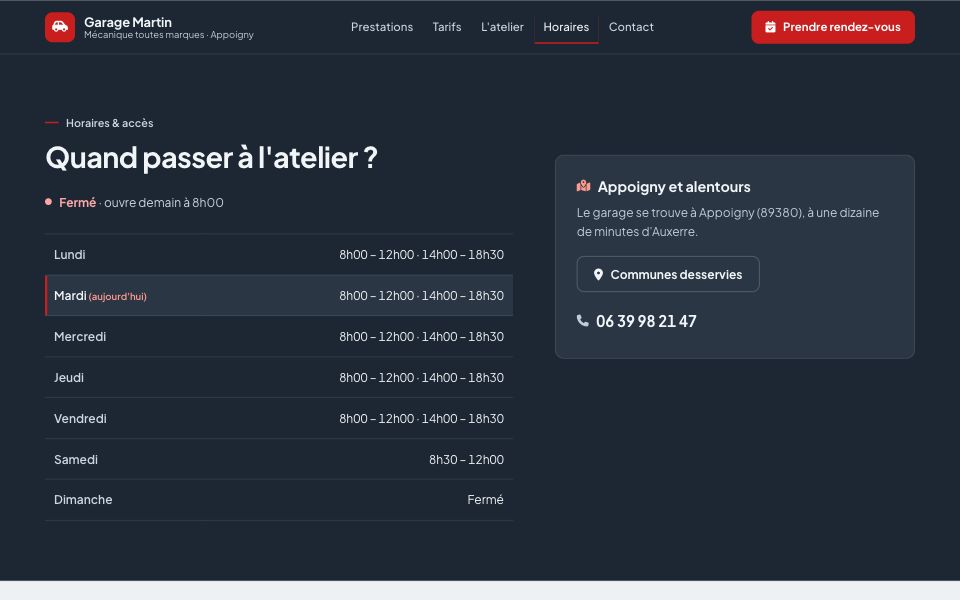960x600 pixels.
Task: Click Samedi hours 8h30 – 12h00
Action: (x=467, y=460)
